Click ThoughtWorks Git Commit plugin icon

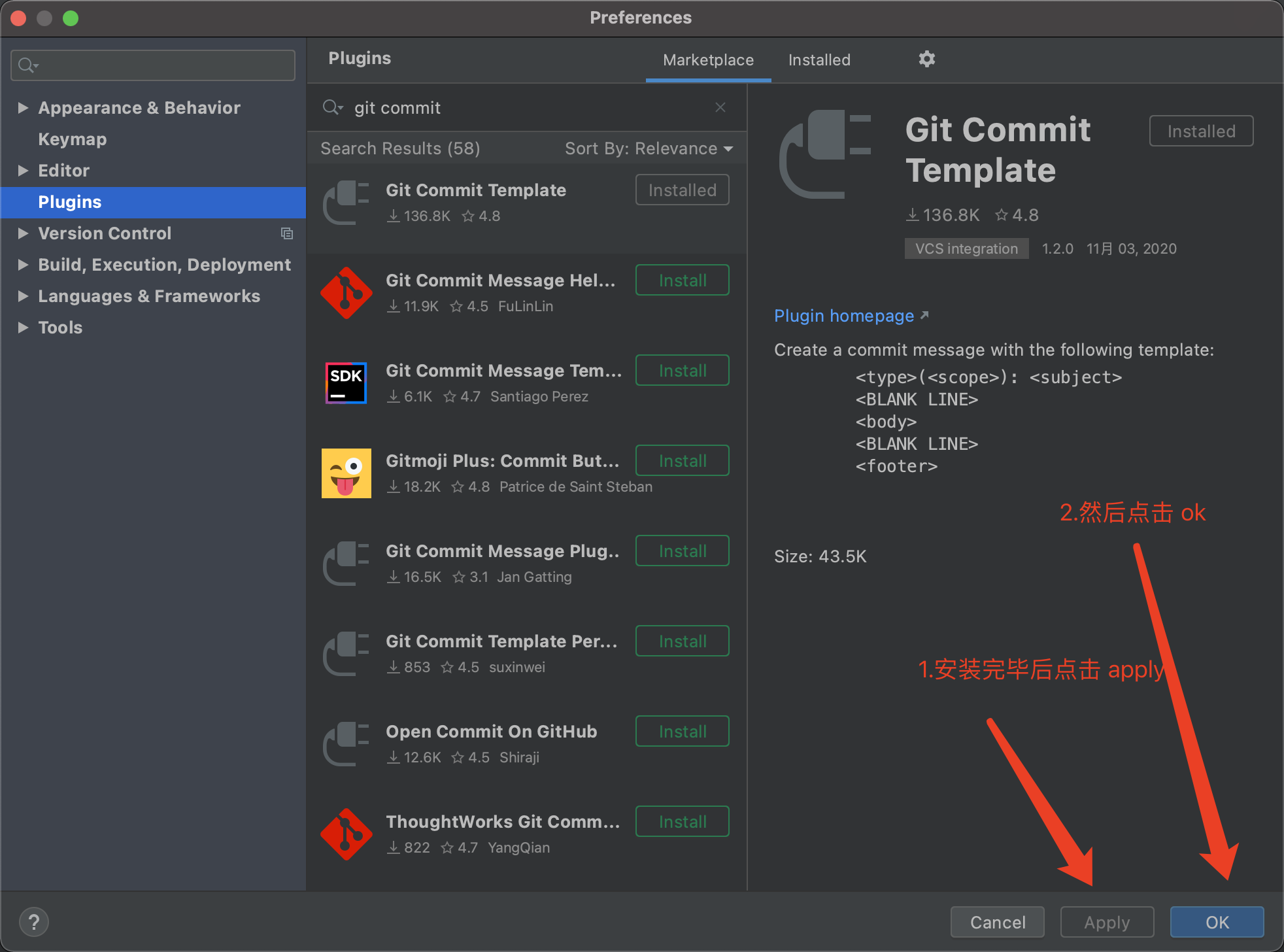pos(346,834)
